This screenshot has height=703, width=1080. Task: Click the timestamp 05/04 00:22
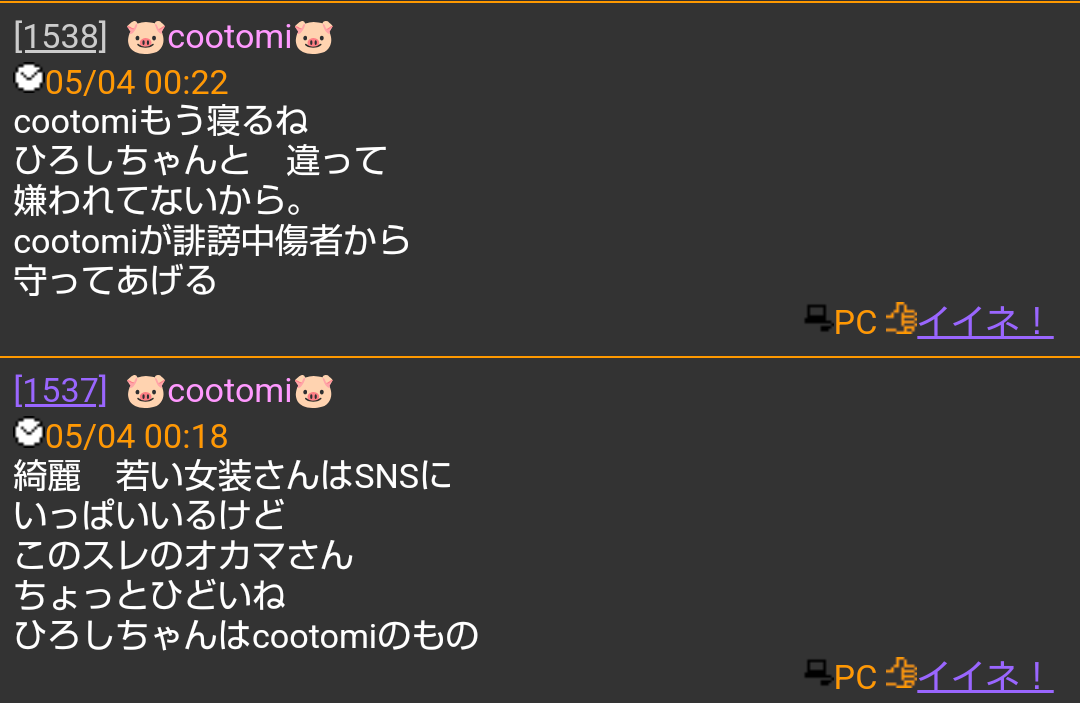click(x=137, y=83)
